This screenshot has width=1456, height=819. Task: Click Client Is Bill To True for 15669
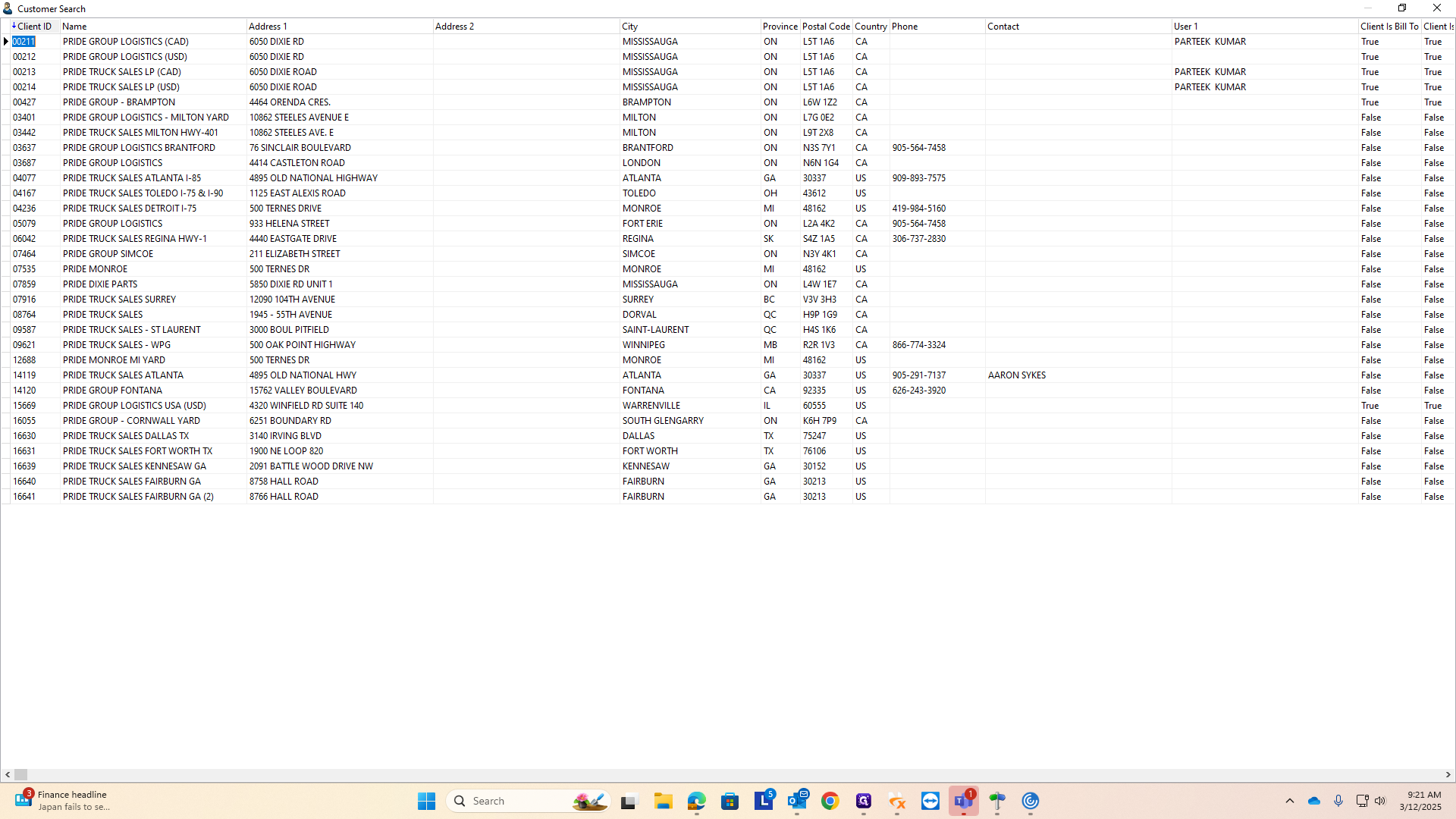click(1370, 406)
